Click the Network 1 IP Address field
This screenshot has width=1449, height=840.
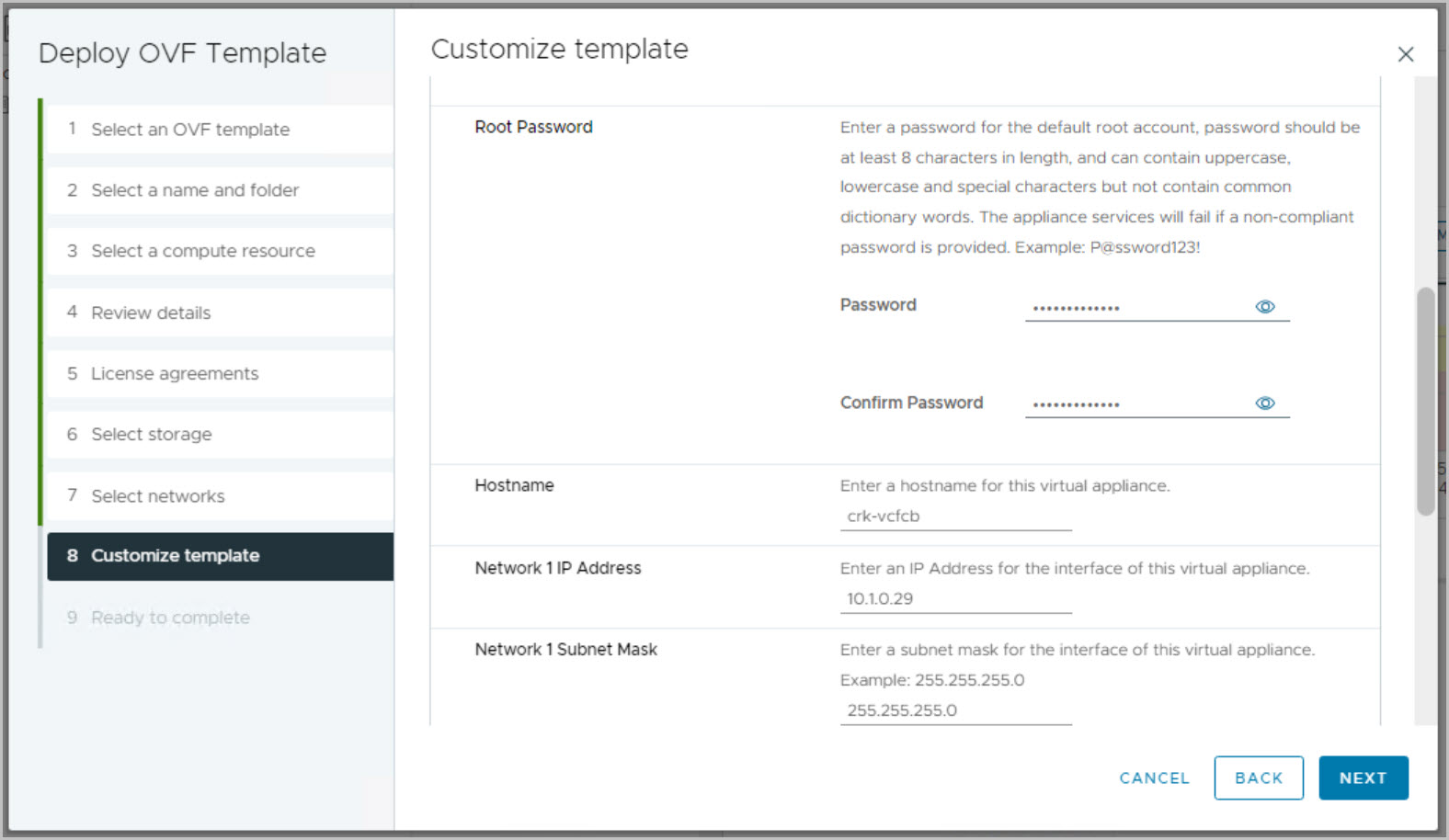pyautogui.click(x=955, y=599)
